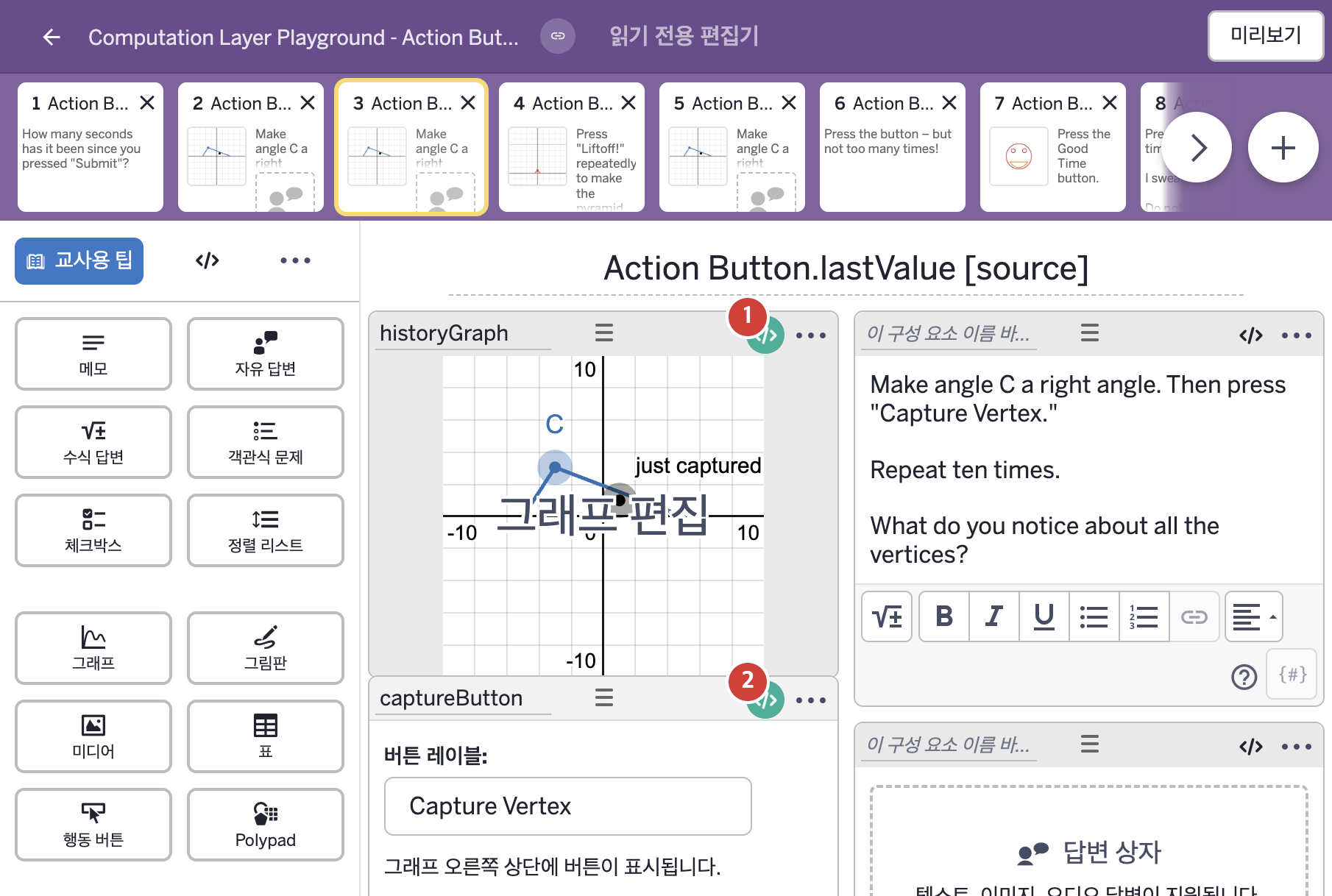Viewport: 1332px width, 896px height.
Task: Open slide 4 Liftoff thumbnail
Action: point(572,147)
